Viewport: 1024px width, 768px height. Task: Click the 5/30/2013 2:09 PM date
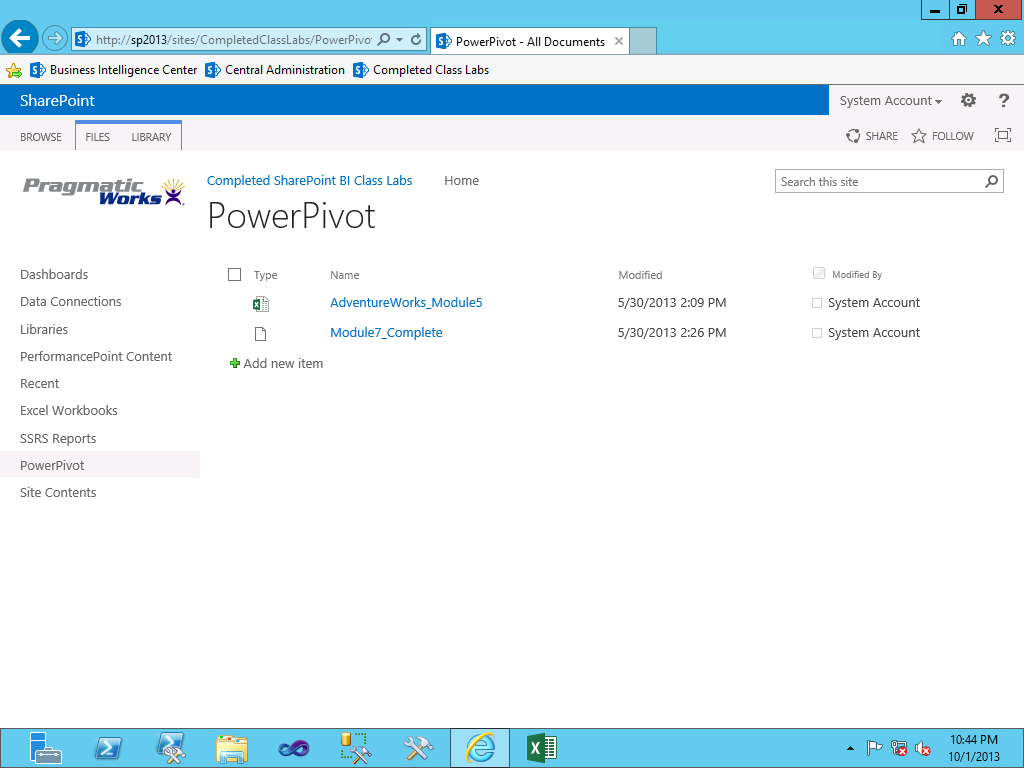click(x=672, y=302)
